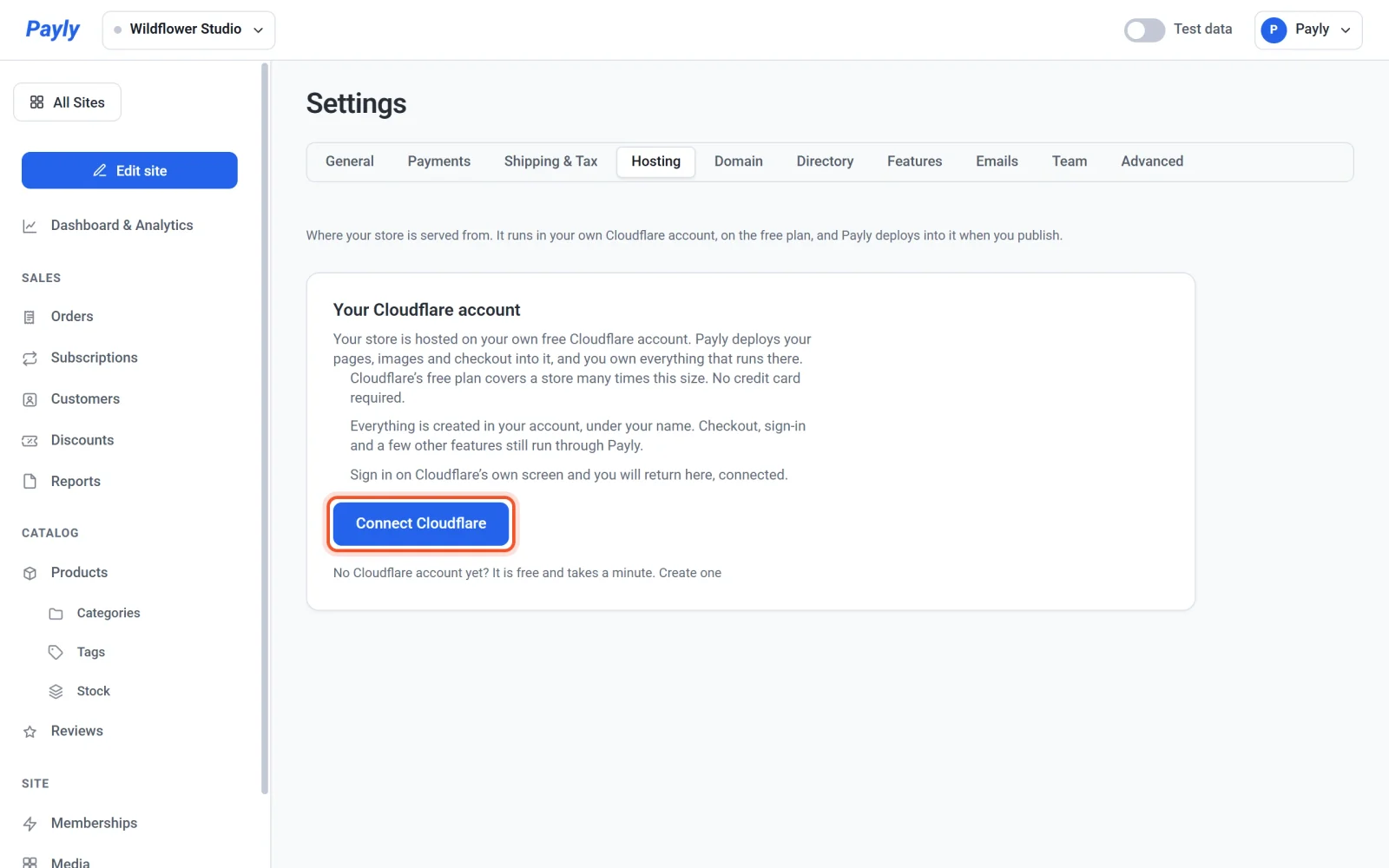Click the Memberships lightning bolt icon

coord(30,824)
